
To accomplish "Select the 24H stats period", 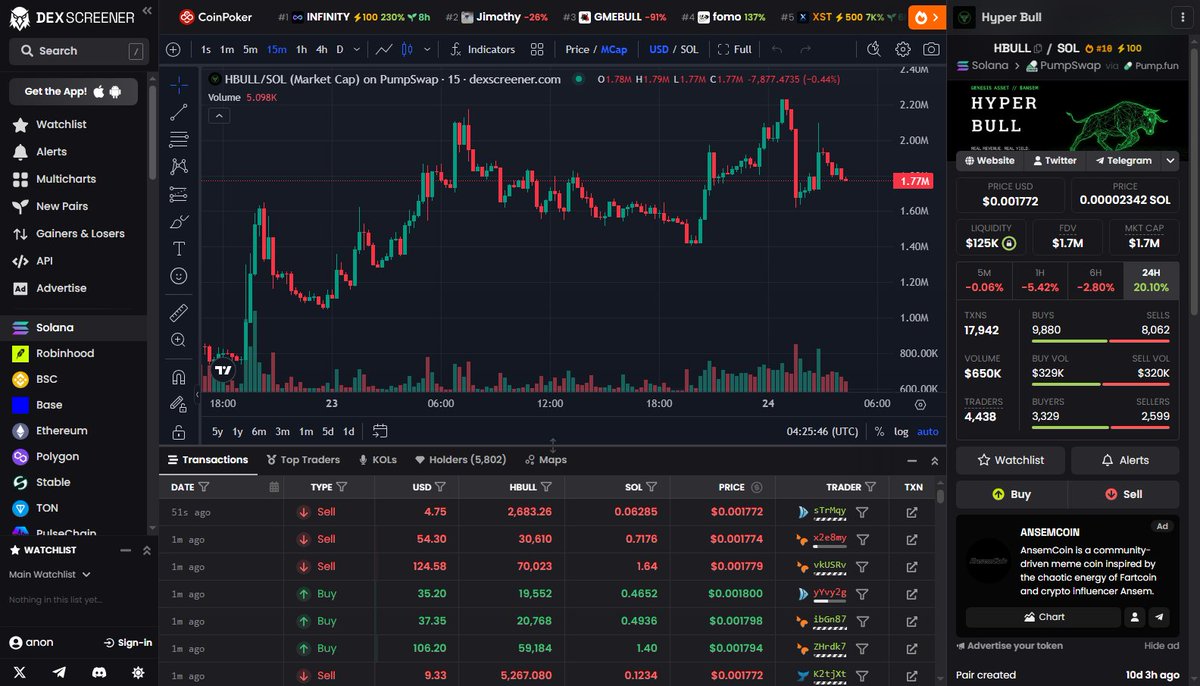I will pos(1152,279).
